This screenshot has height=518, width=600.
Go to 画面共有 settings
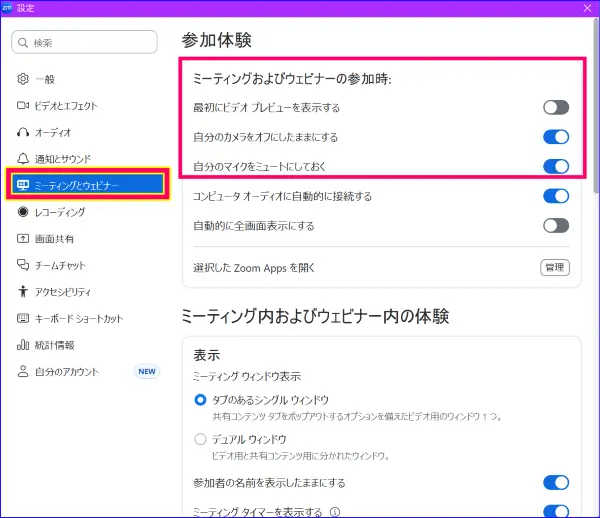[x=86, y=238]
